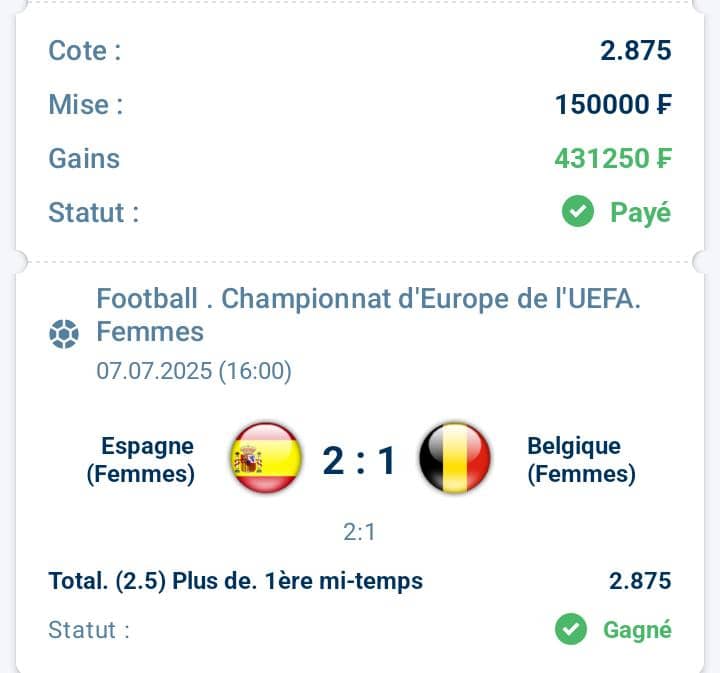Click the bet odds 2.875 beside Total
720x673 pixels.
(x=640, y=581)
